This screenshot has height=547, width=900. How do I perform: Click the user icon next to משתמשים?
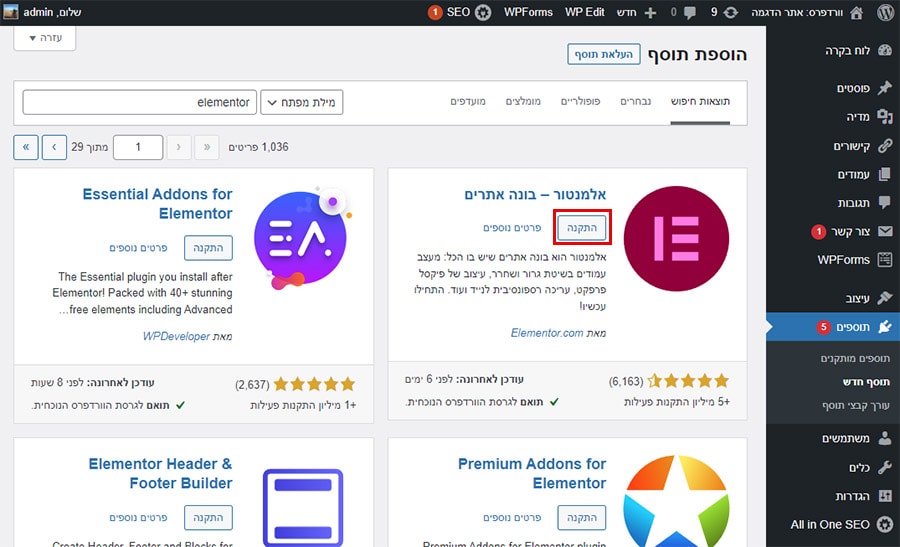tap(885, 438)
